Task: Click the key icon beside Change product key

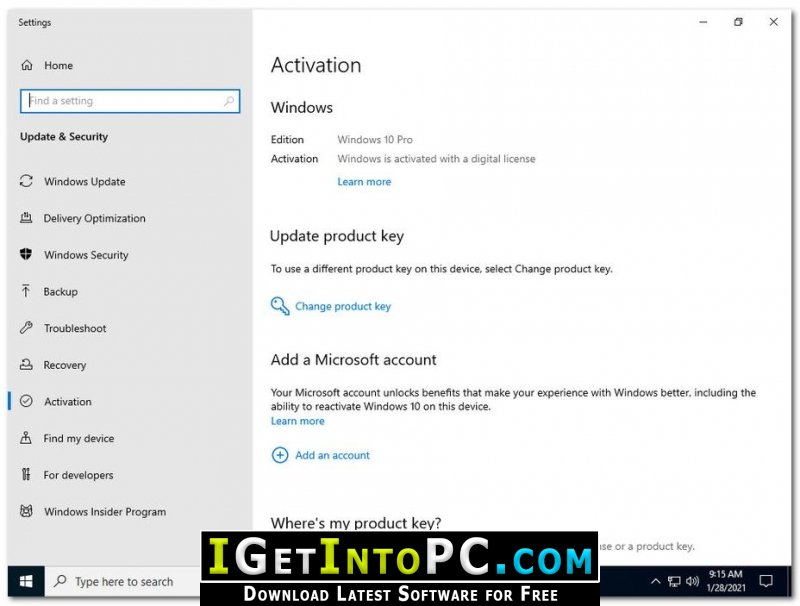Action: 280,306
